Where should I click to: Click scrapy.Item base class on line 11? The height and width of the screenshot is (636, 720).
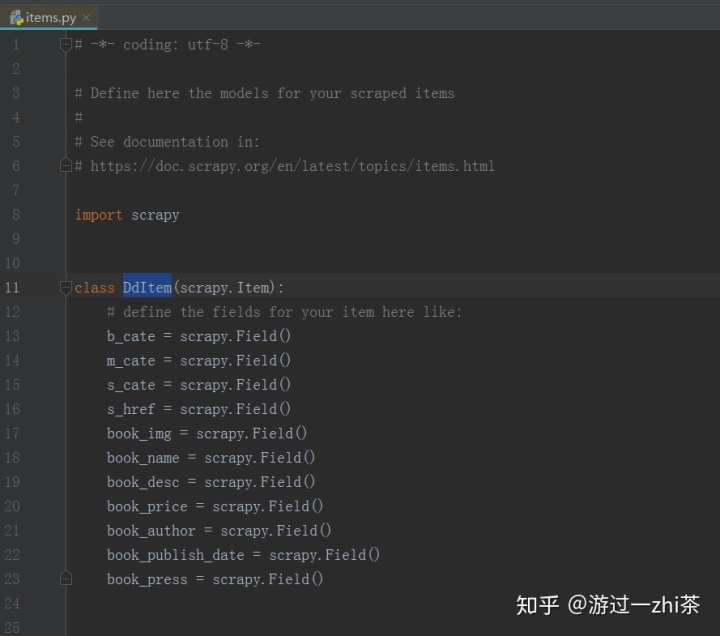[226, 288]
